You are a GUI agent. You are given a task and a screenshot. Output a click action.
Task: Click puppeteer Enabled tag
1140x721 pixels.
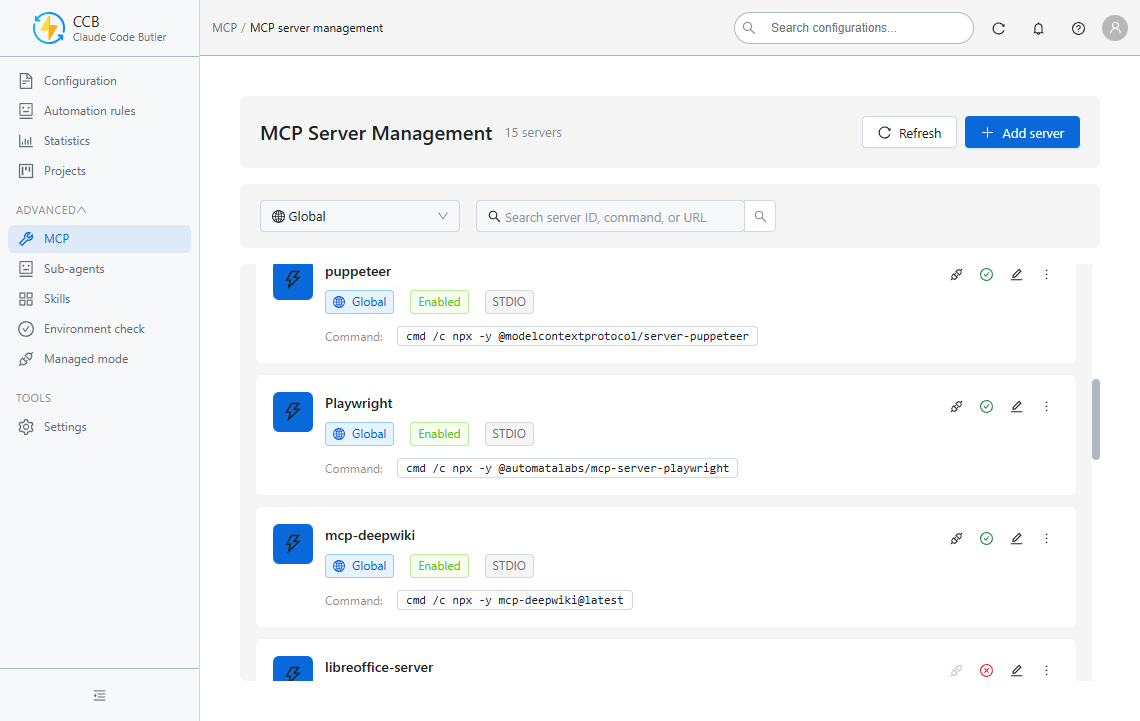tap(439, 302)
